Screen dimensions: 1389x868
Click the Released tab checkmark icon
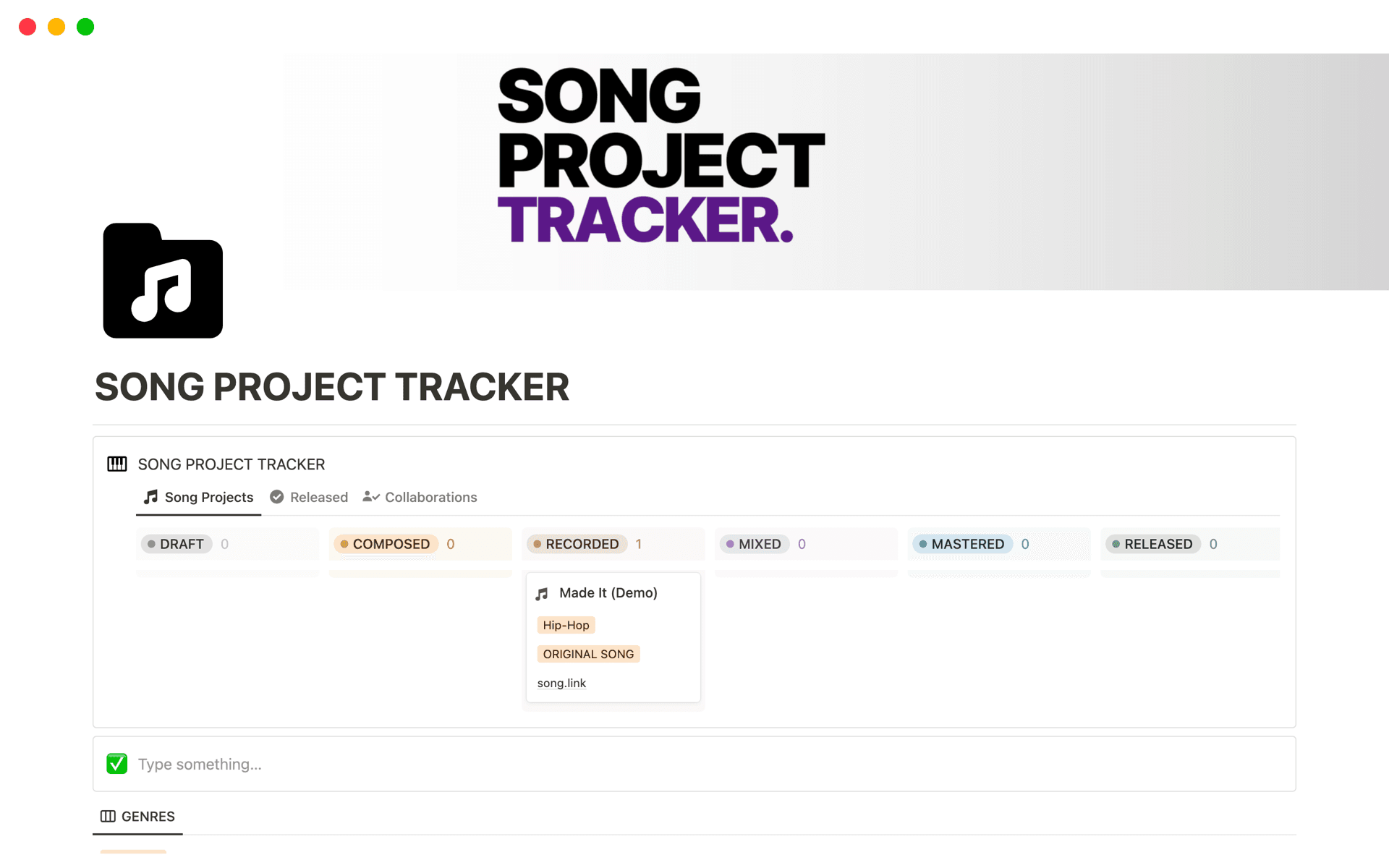click(x=277, y=497)
